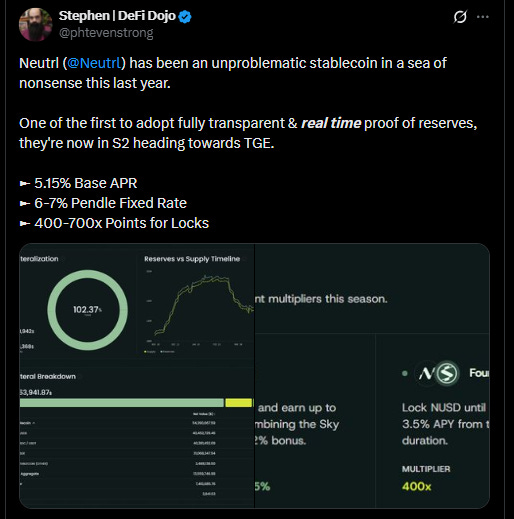Viewport: 514px width, 519px height.
Task: Click the N logo icon beside NUSD
Action: click(426, 373)
